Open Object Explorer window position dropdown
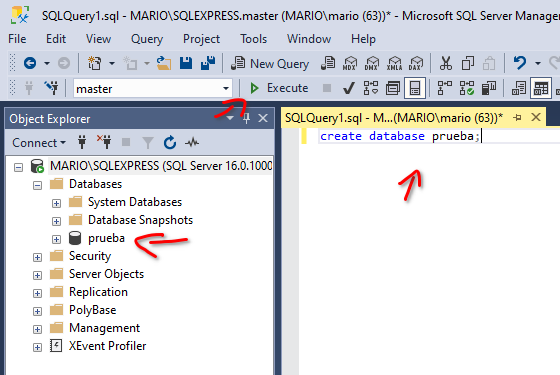The width and height of the screenshot is (560, 375). click(x=230, y=118)
